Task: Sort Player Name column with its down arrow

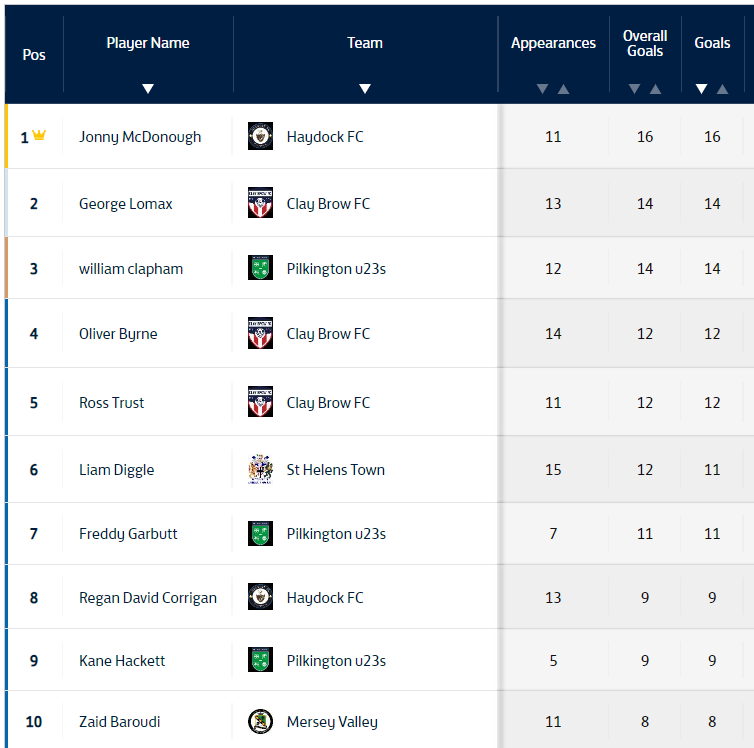Action: [148, 89]
